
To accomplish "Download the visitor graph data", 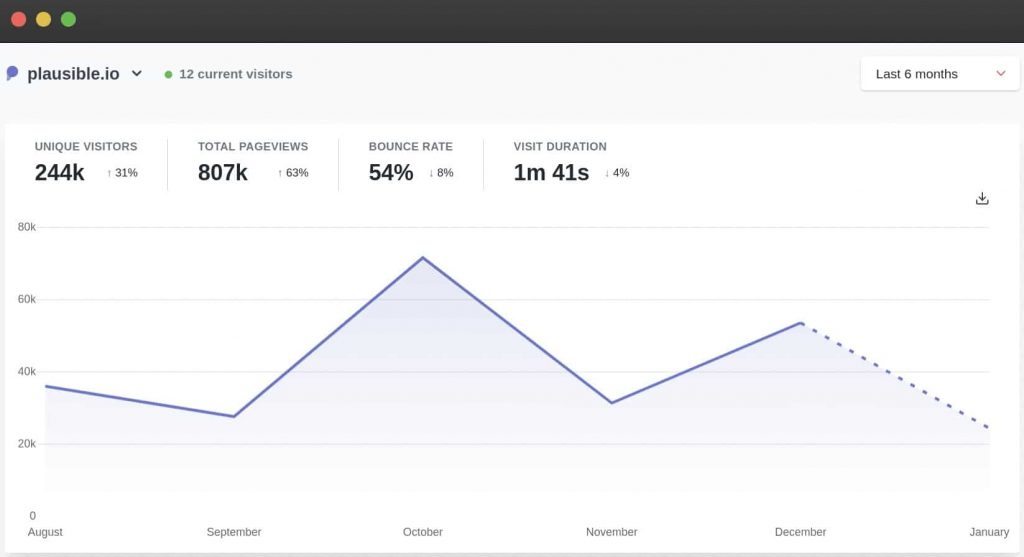I will 981,198.
